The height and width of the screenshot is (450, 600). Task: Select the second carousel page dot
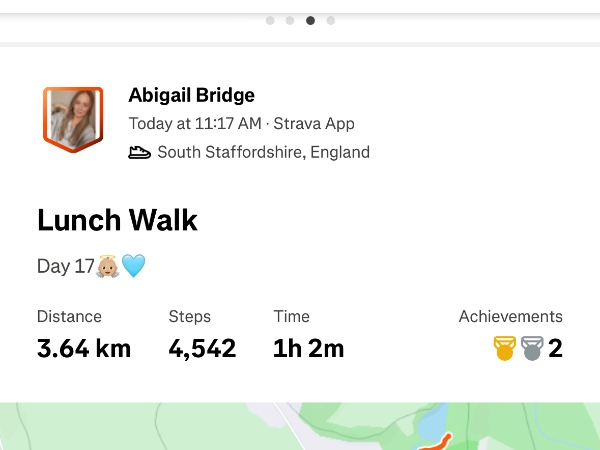point(290,20)
